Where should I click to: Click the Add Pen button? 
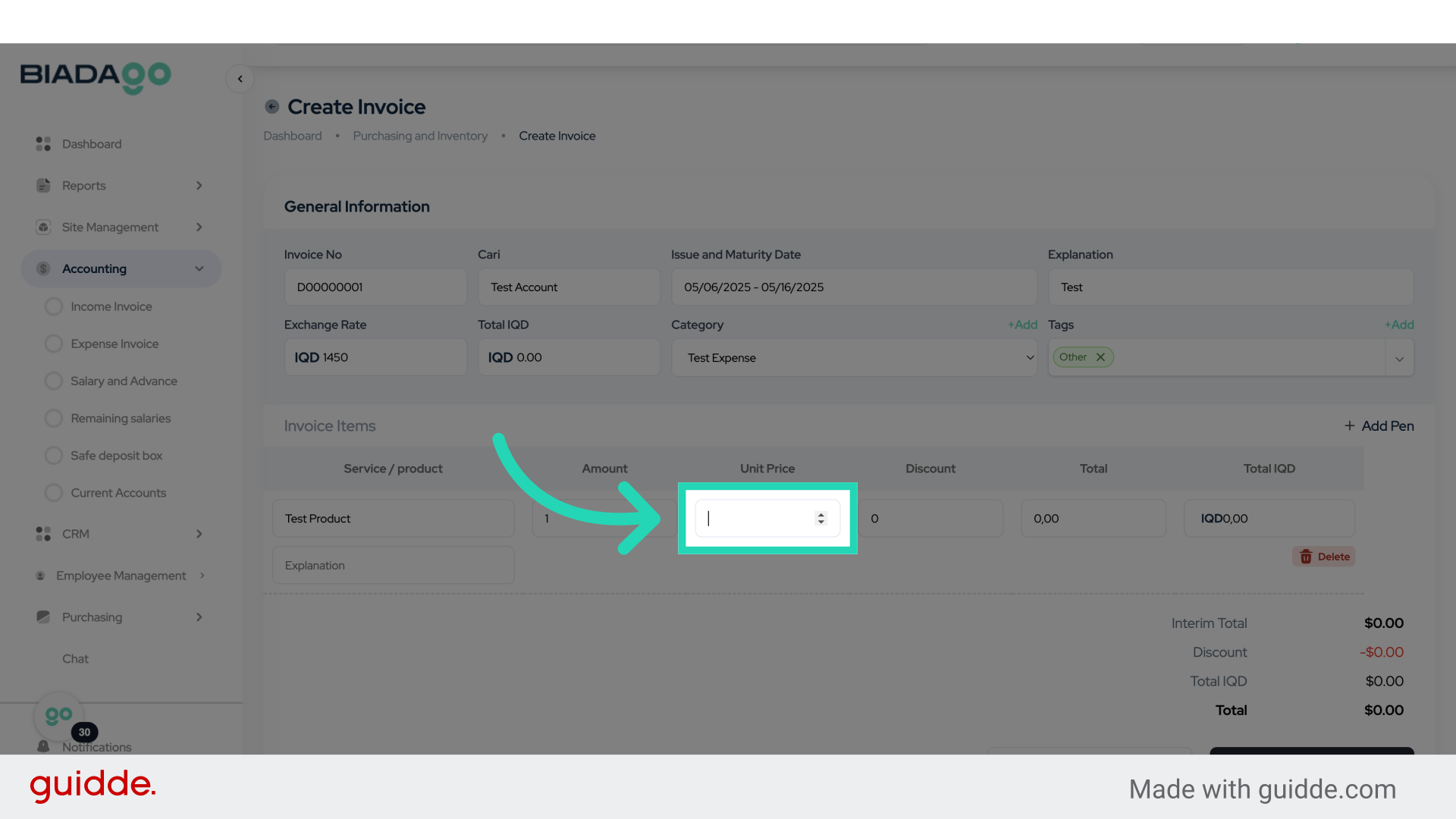(x=1379, y=426)
